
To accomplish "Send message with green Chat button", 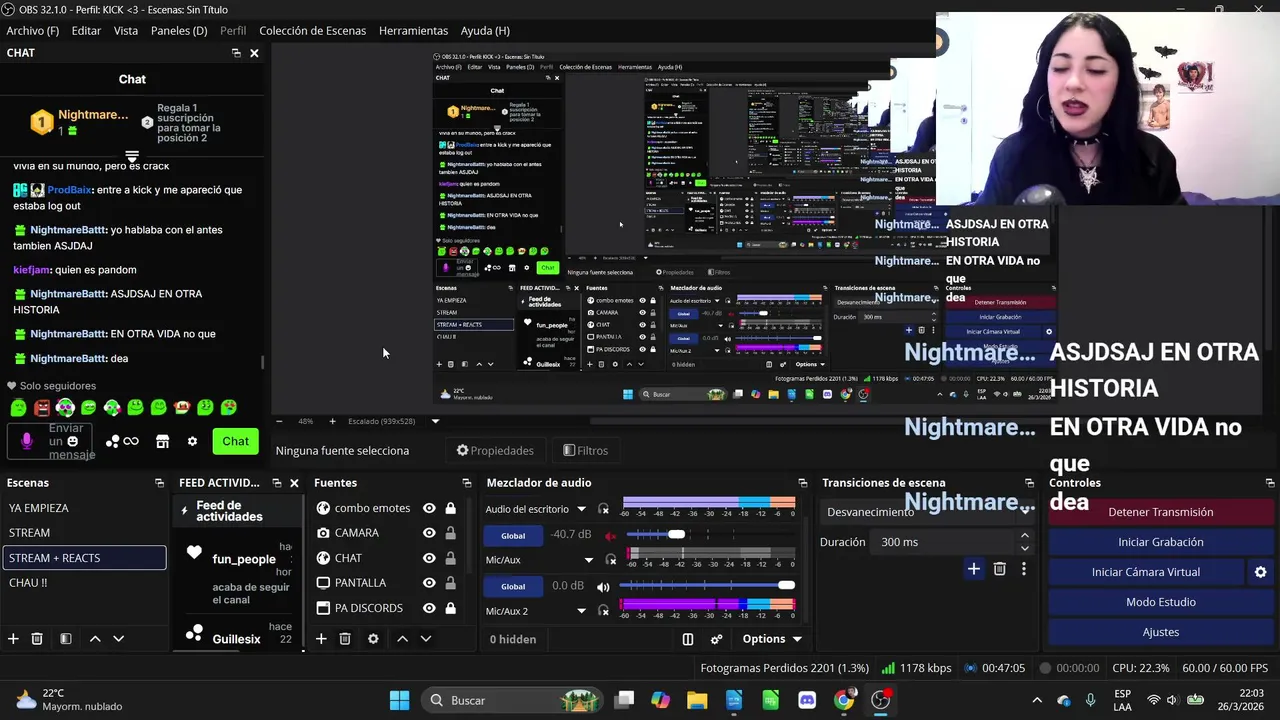I will [236, 441].
